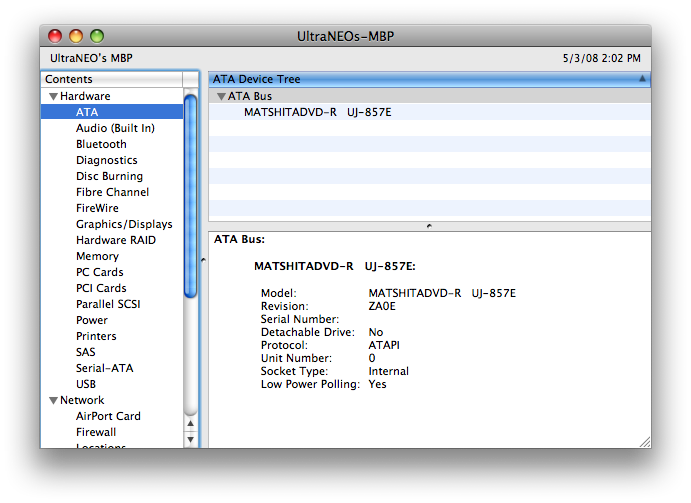Open the Memory hardware section

(97, 256)
